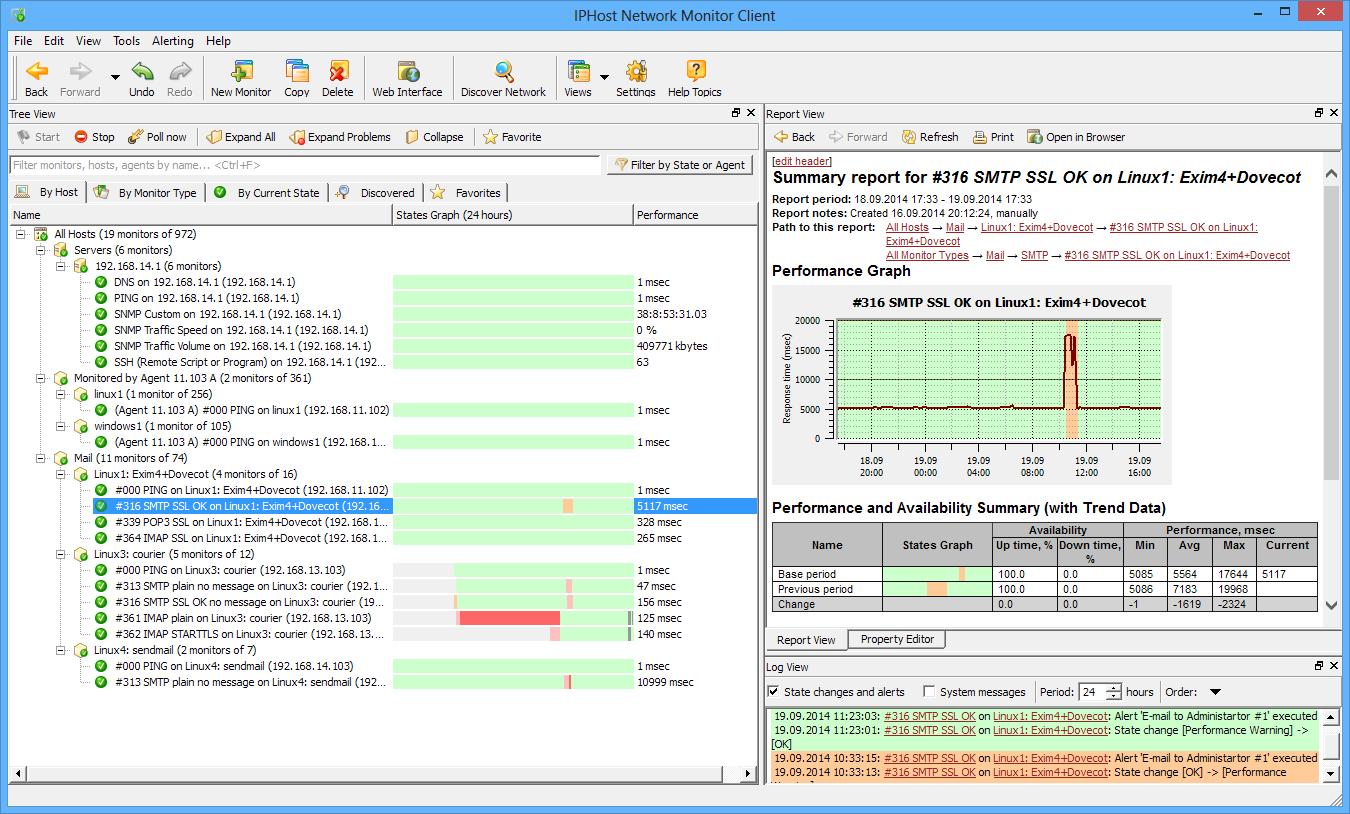This screenshot has width=1350, height=814.
Task: Click Poll now in Tree View toolbar
Action: (x=156, y=137)
